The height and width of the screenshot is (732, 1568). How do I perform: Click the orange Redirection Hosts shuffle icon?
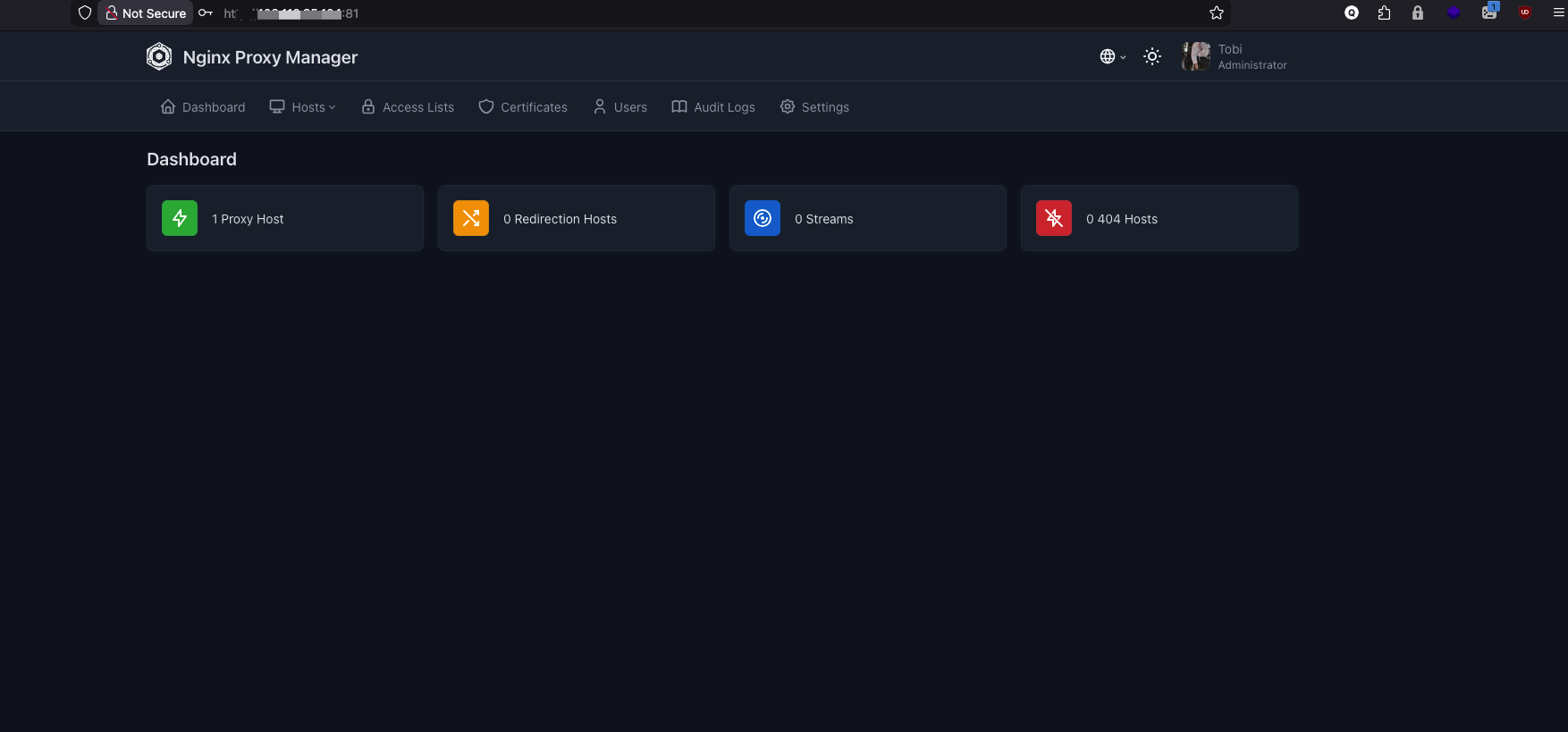471,218
